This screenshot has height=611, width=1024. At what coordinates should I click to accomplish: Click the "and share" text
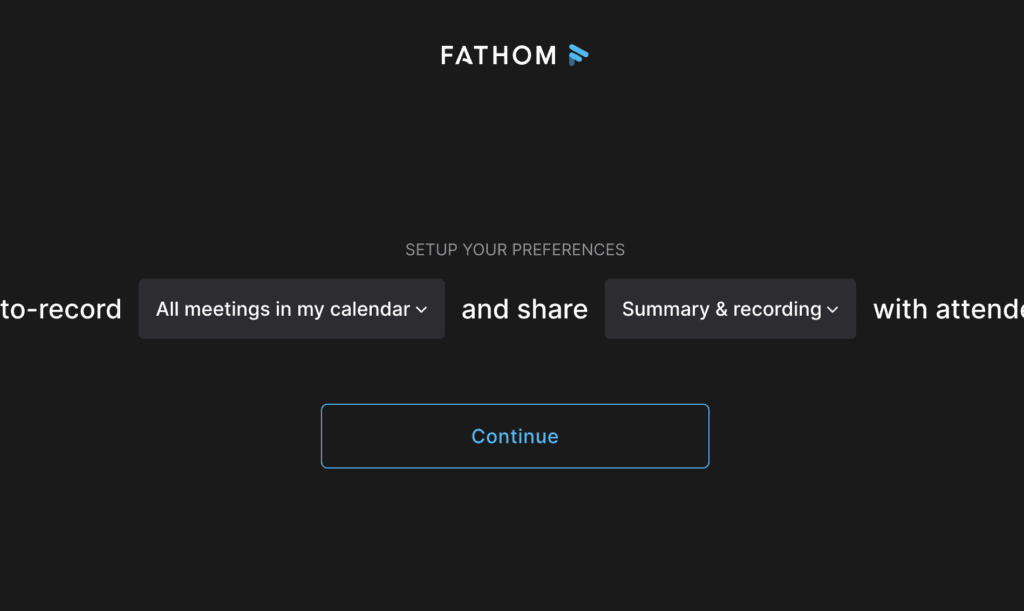[x=524, y=309]
